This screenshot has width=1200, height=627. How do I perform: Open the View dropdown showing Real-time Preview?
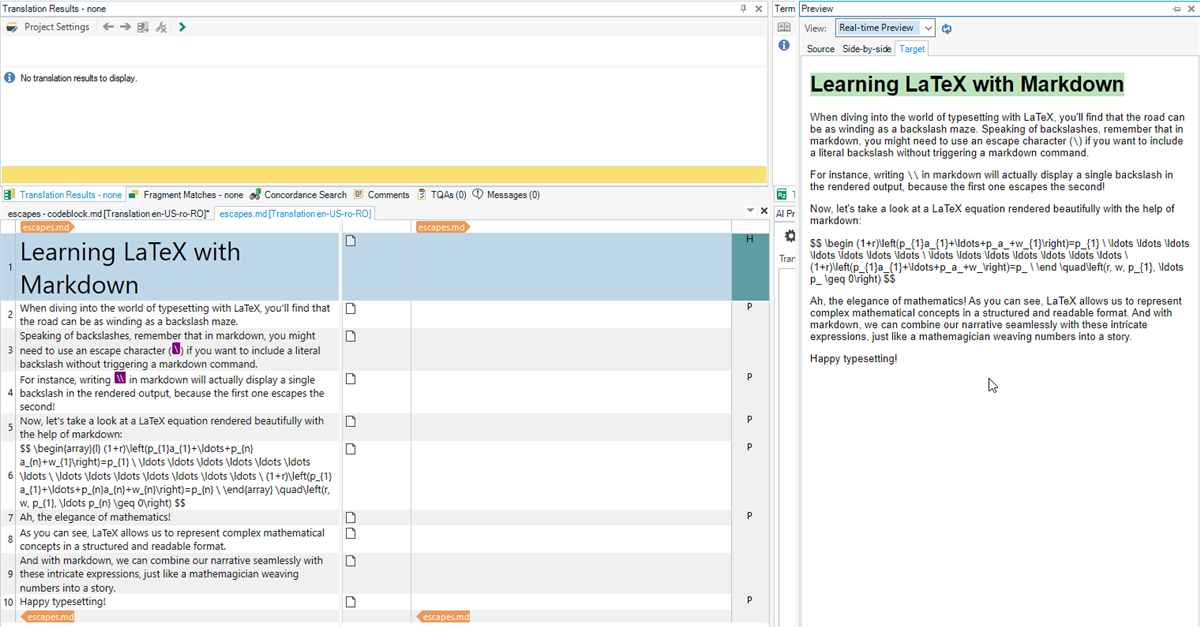pos(885,28)
